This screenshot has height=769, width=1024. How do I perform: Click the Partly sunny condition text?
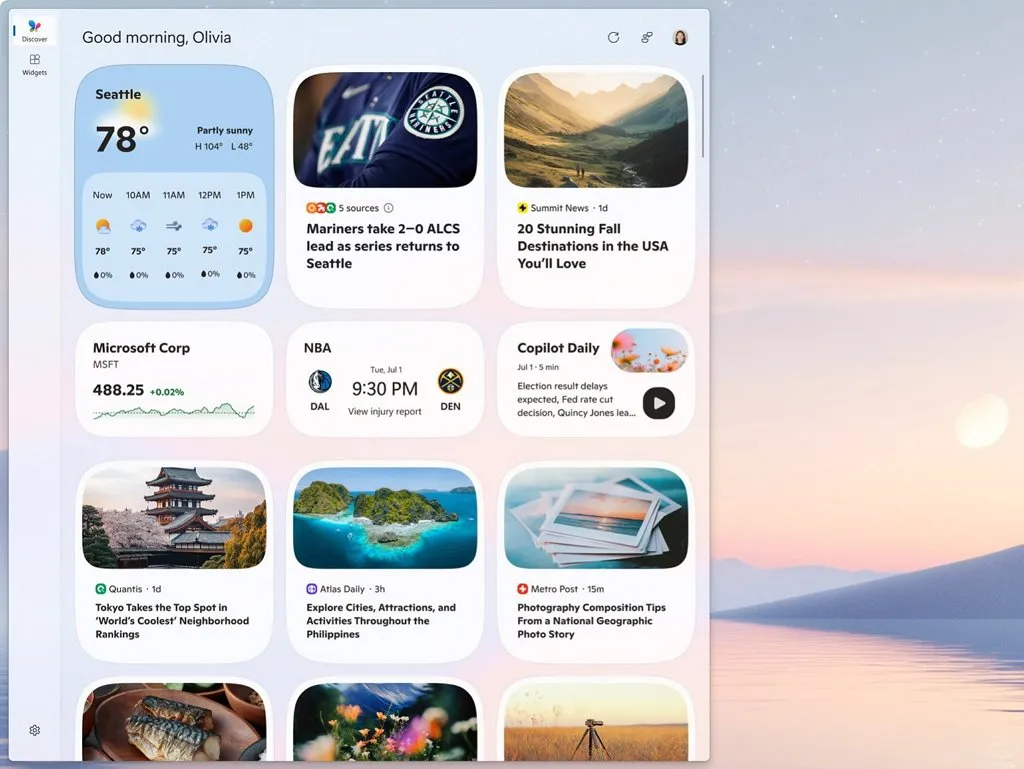tap(225, 130)
